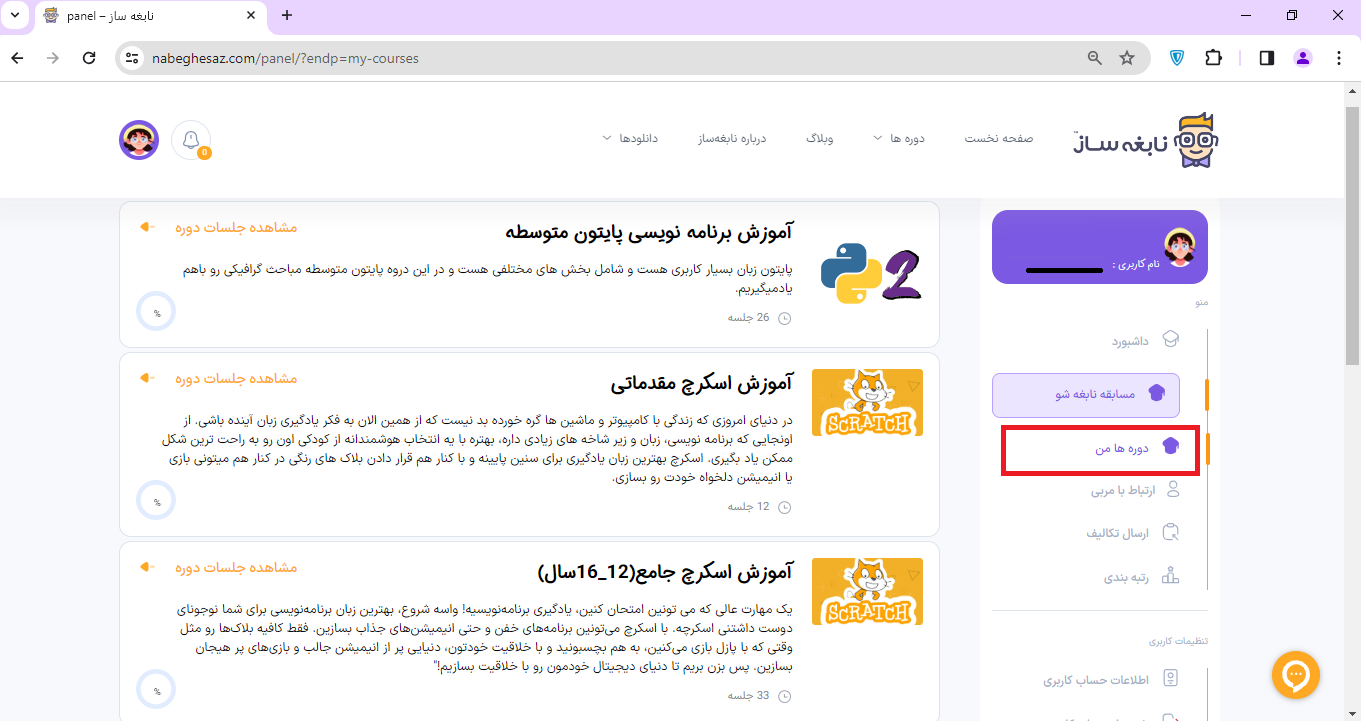Bookmark this page with the star icon
The width and height of the screenshot is (1366, 728).
point(1127,58)
